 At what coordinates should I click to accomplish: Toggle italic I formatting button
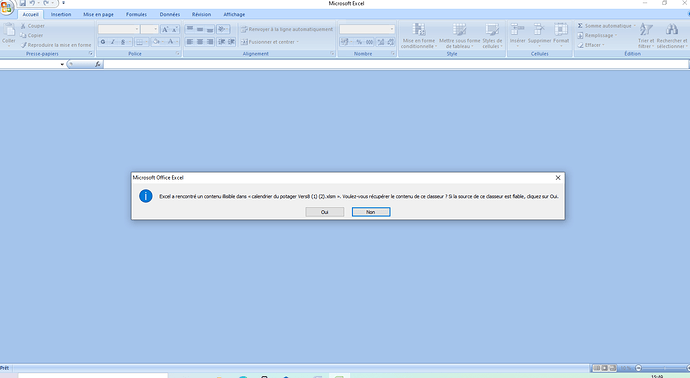point(113,42)
